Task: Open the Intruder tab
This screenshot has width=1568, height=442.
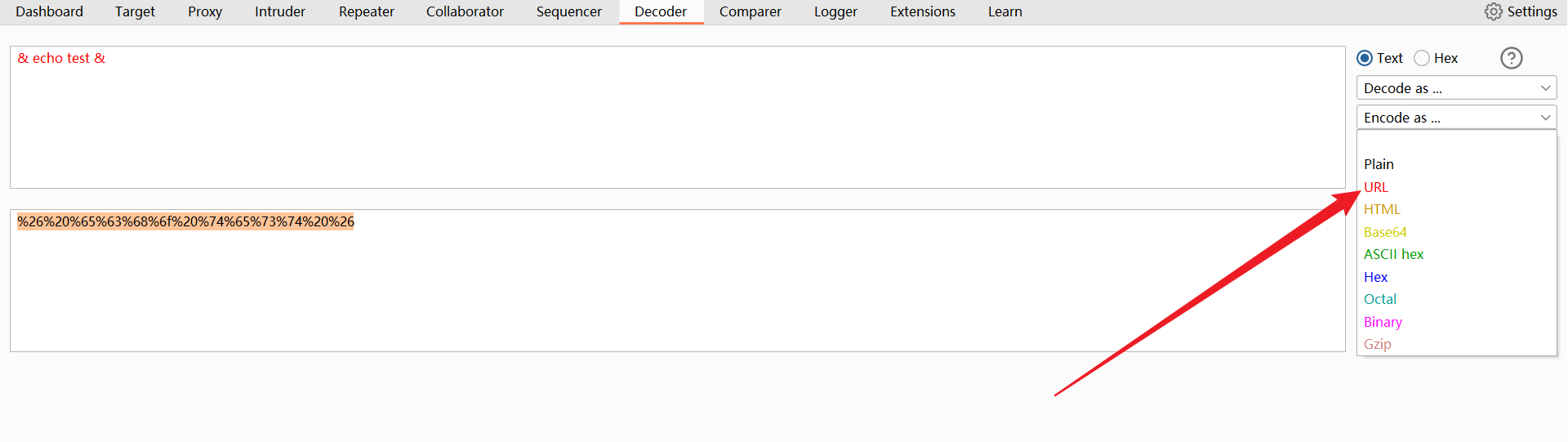Action: tap(280, 11)
